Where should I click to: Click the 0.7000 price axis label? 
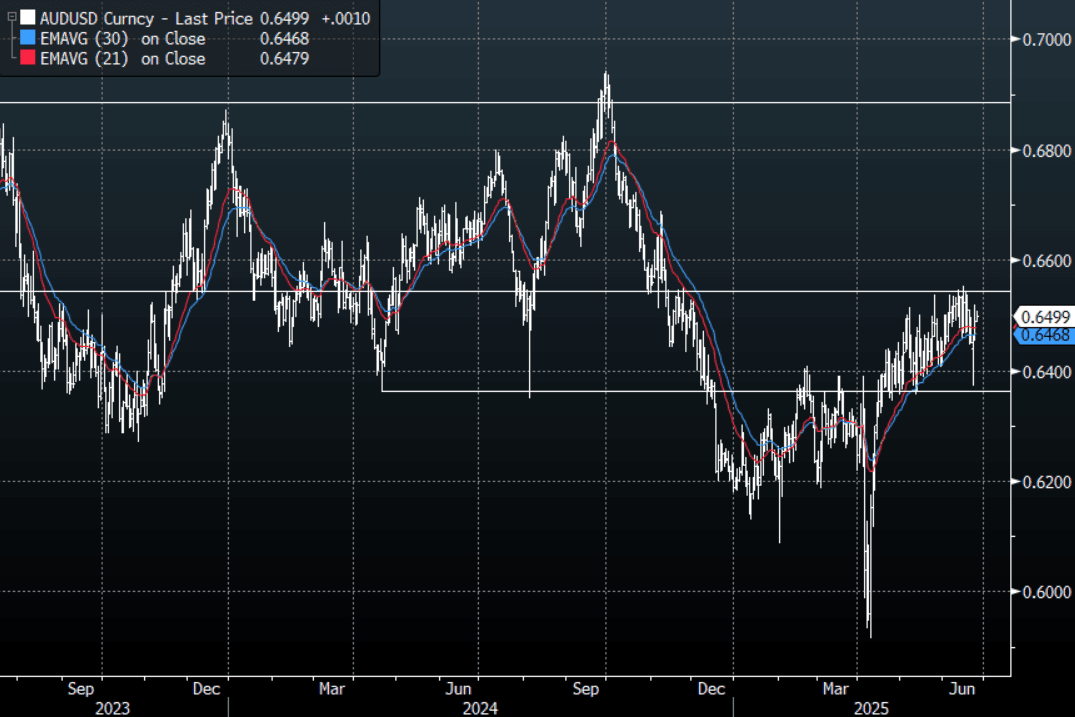[x=1047, y=40]
